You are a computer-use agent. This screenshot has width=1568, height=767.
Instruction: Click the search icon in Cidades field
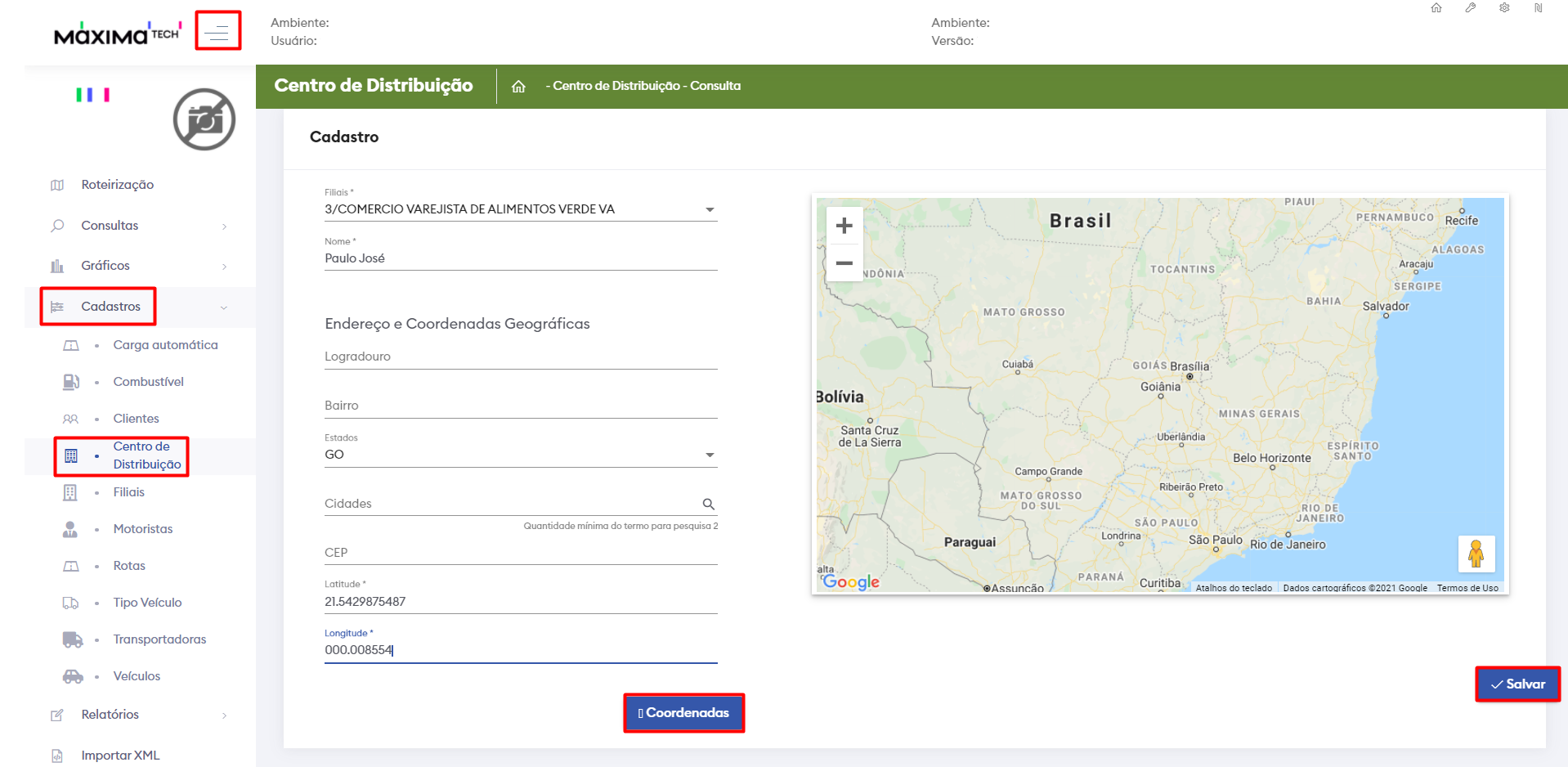coord(708,505)
